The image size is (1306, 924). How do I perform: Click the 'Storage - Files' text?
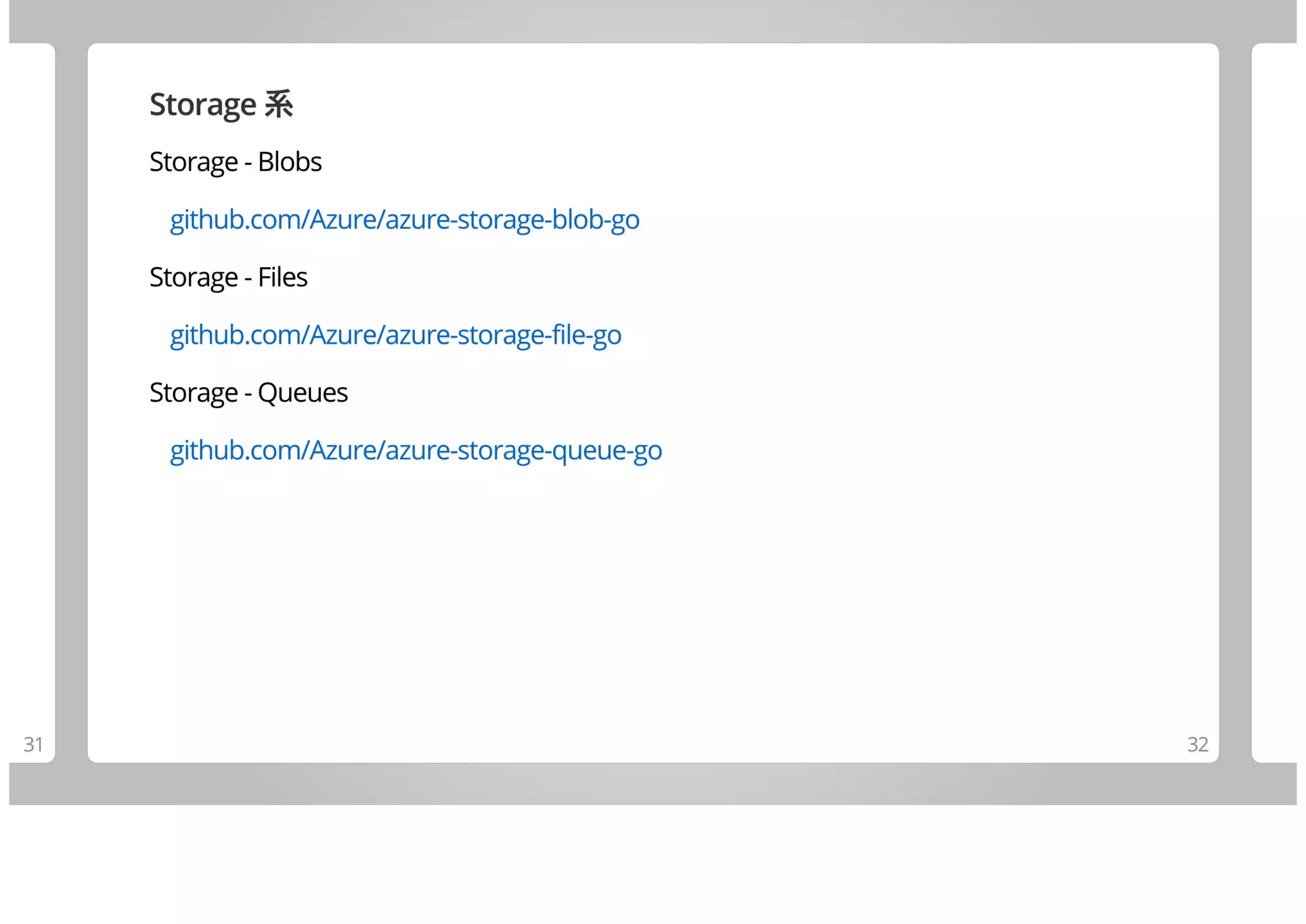coord(228,277)
